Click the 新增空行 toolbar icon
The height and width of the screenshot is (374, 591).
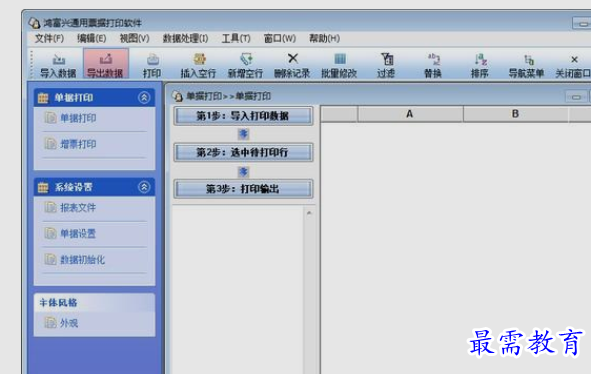pyautogui.click(x=246, y=59)
